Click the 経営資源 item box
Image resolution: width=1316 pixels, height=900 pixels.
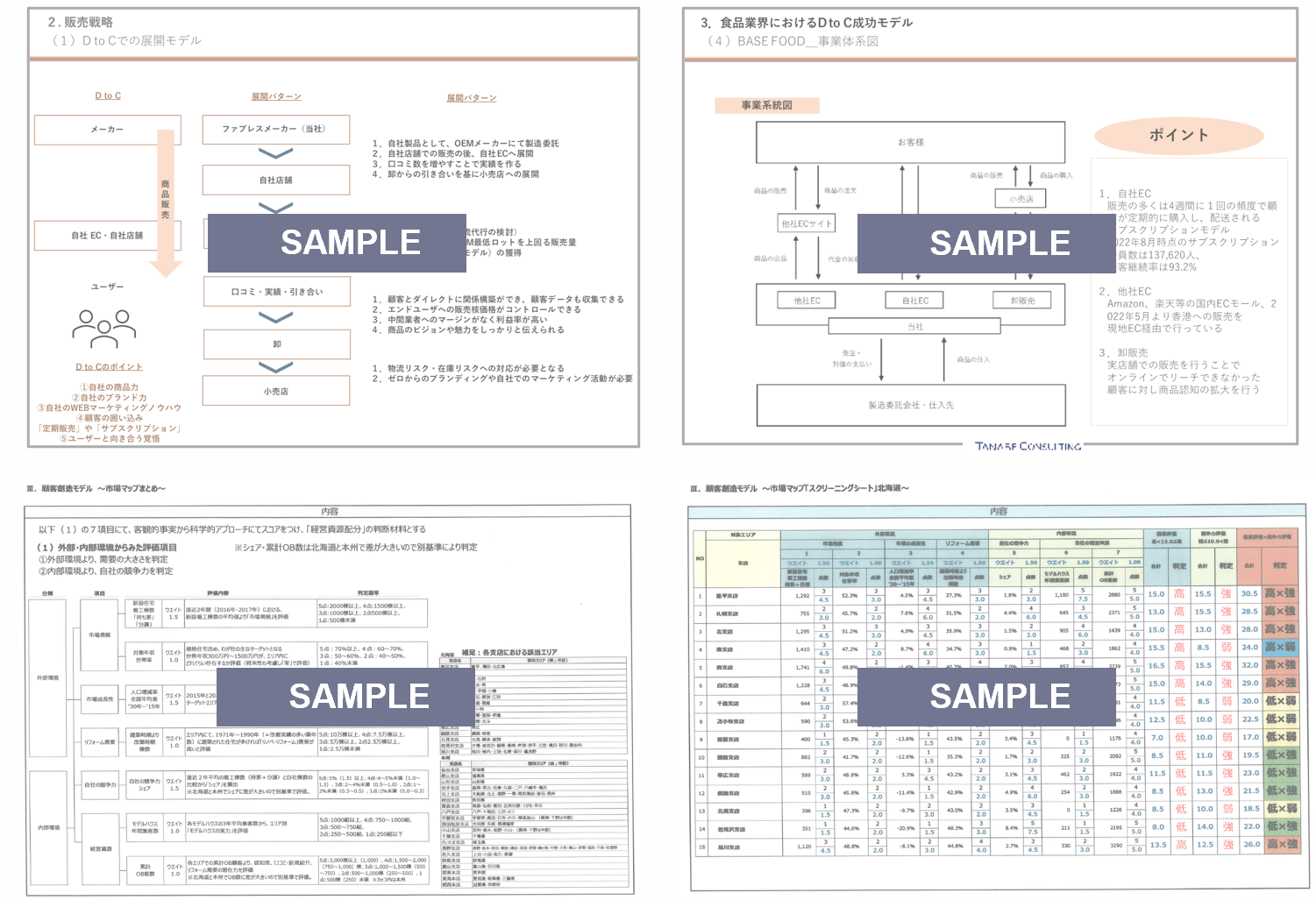coord(101,849)
